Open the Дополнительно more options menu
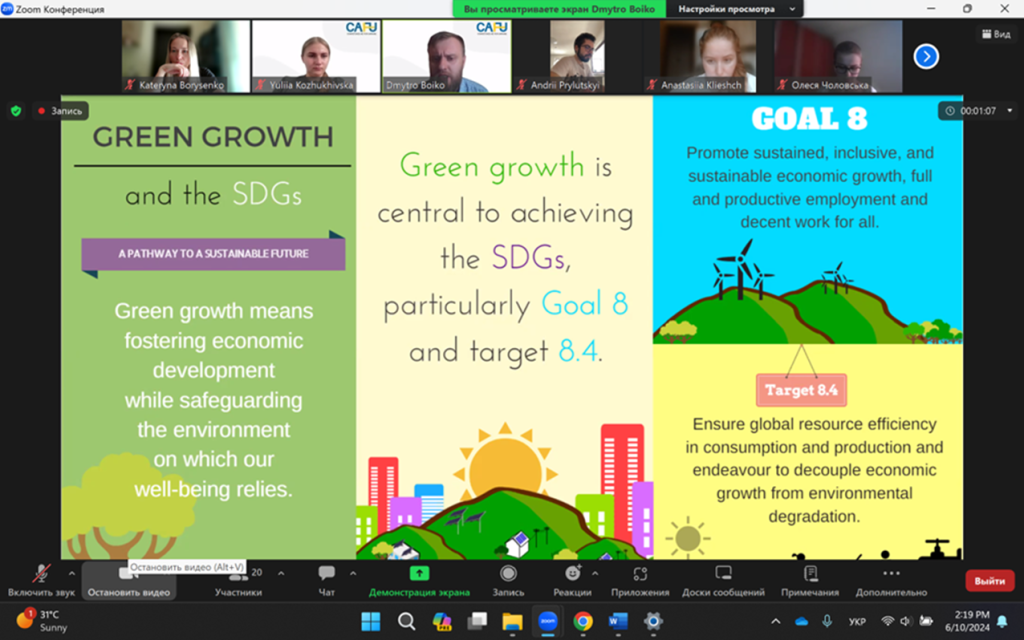The image size is (1024, 640). pos(891,580)
